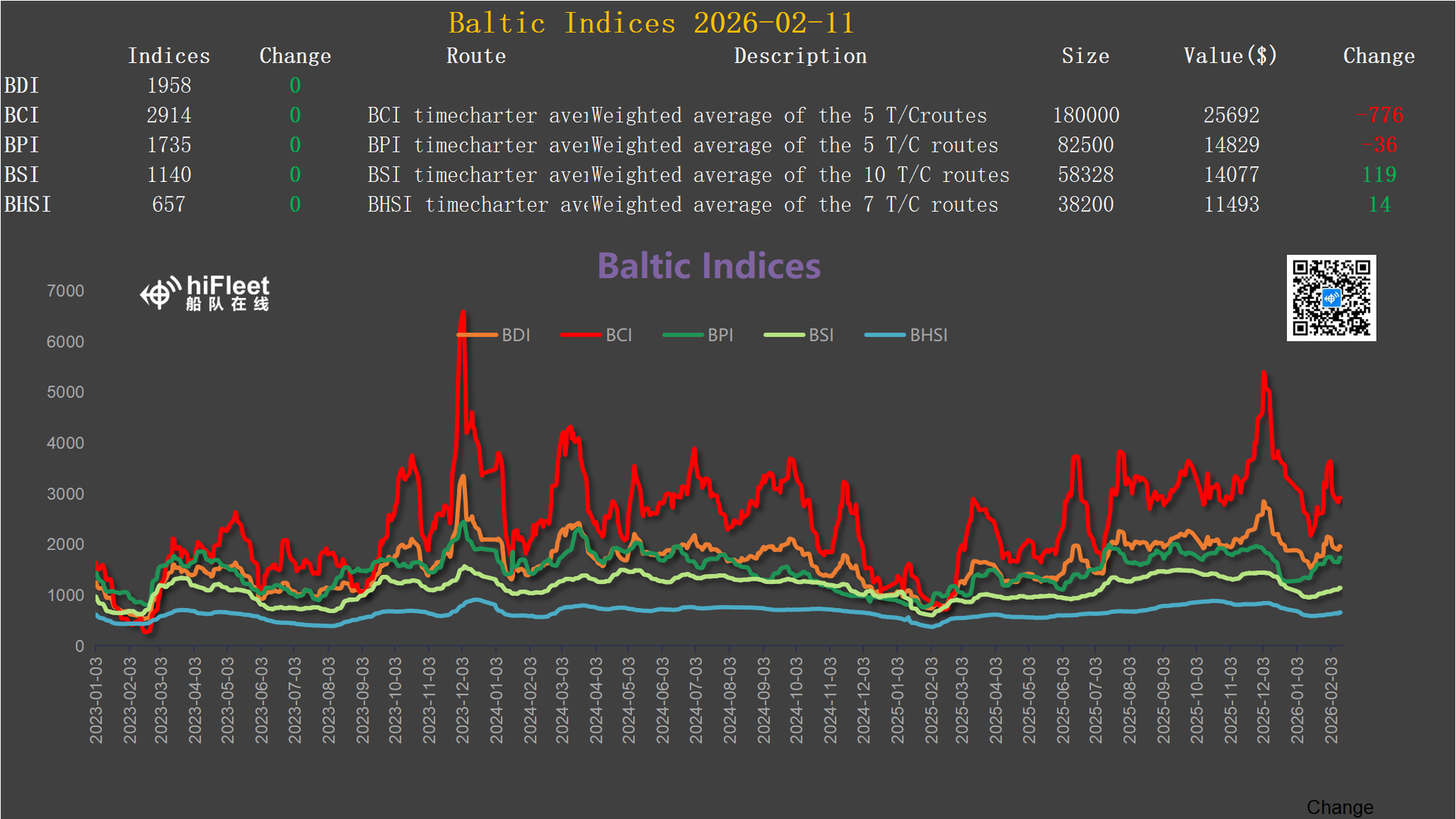Toggle the BCI series legend
The height and width of the screenshot is (819, 1456).
click(618, 335)
